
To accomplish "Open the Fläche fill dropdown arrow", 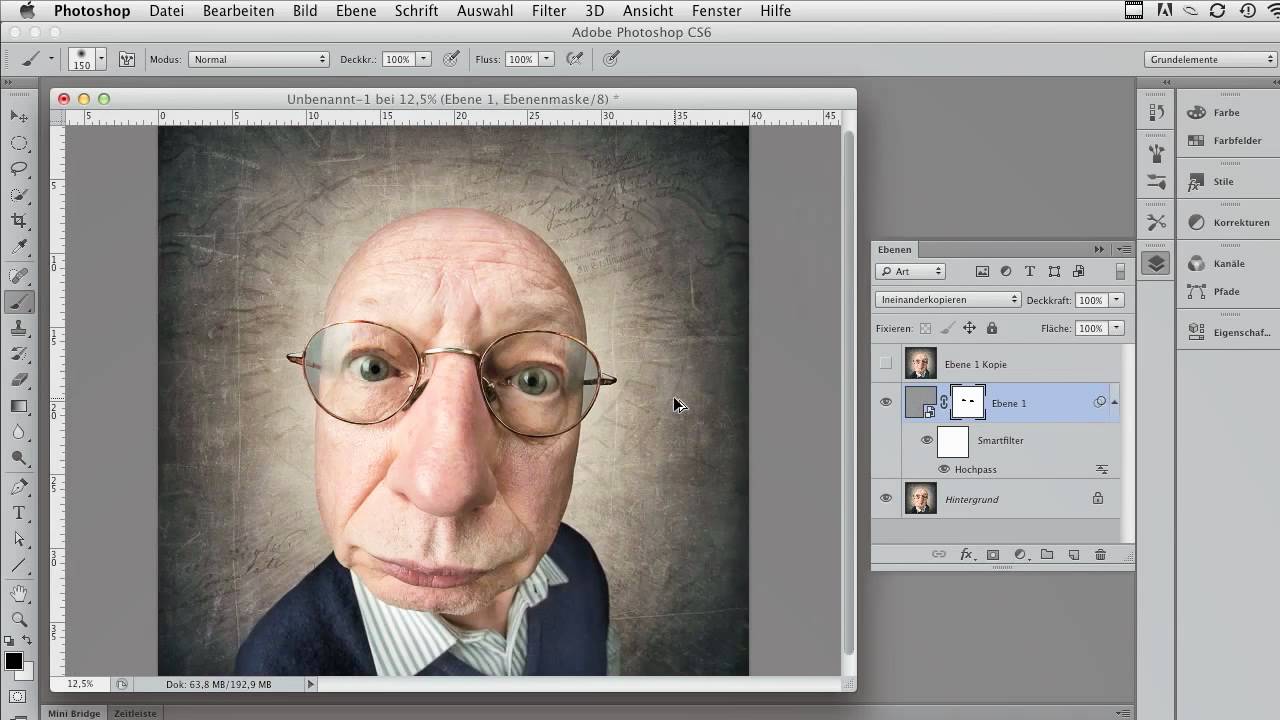I will 1117,328.
